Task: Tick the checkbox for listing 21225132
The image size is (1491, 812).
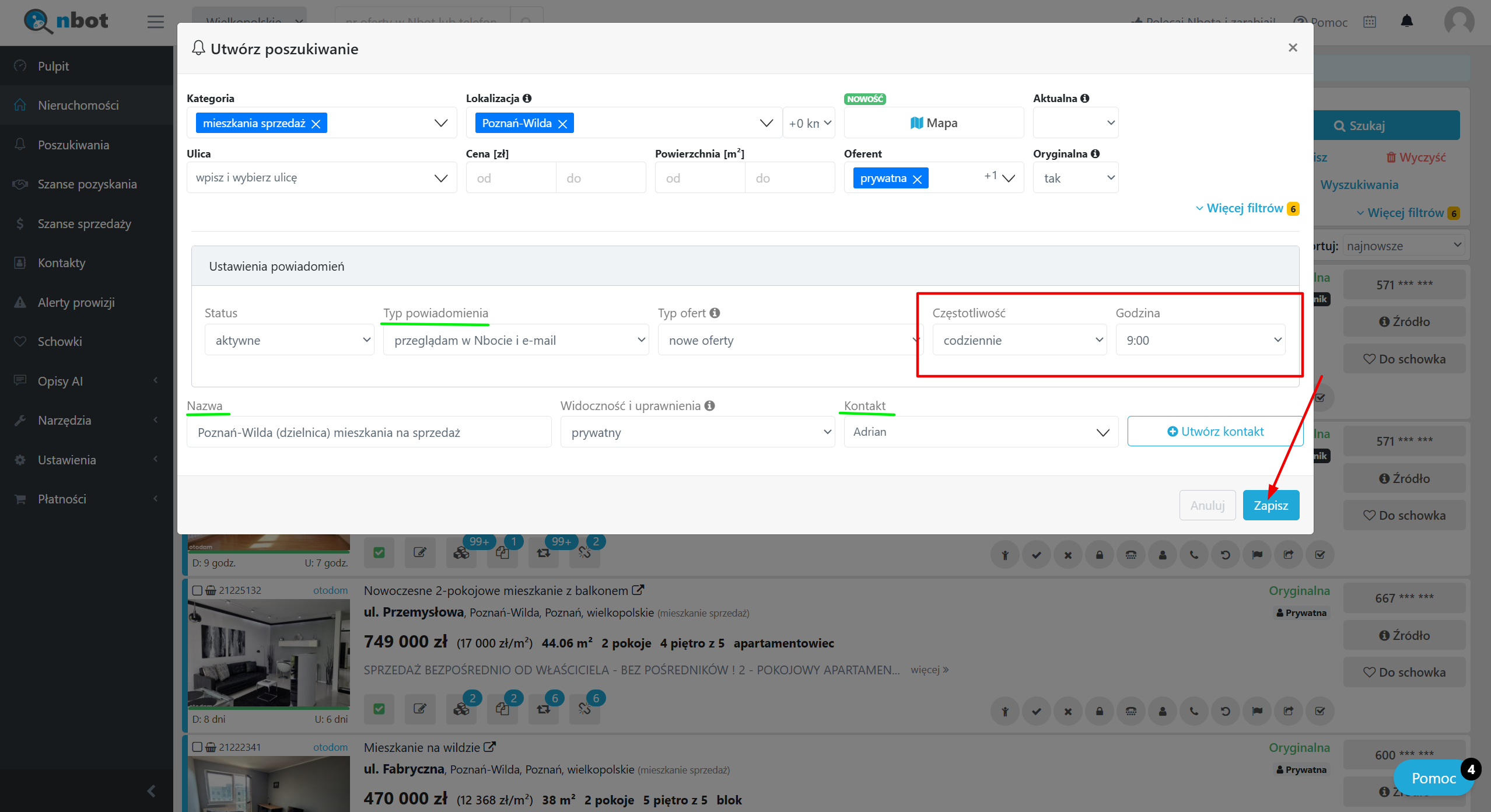Action: (197, 590)
